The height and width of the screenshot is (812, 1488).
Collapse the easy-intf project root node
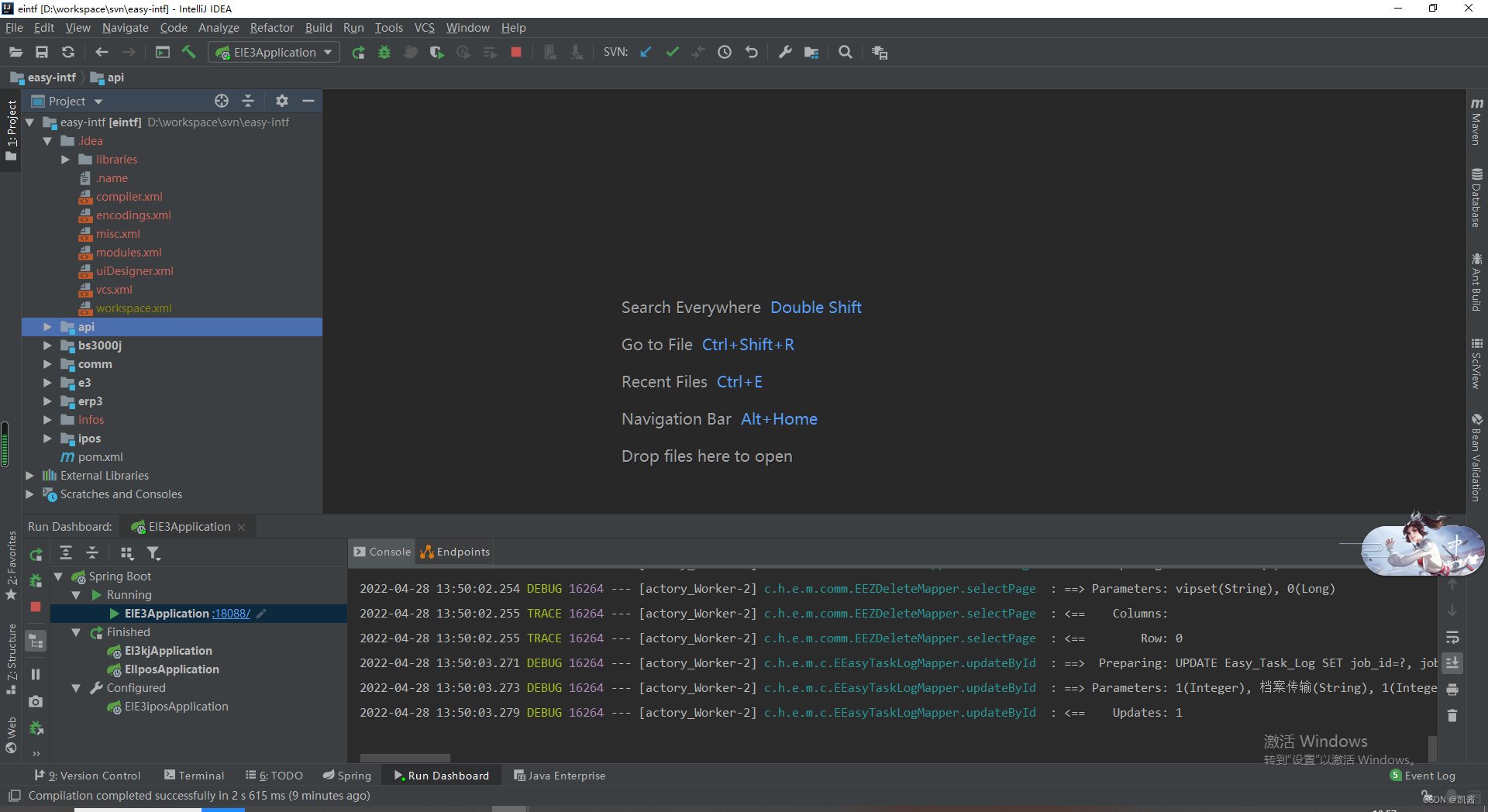tap(29, 122)
